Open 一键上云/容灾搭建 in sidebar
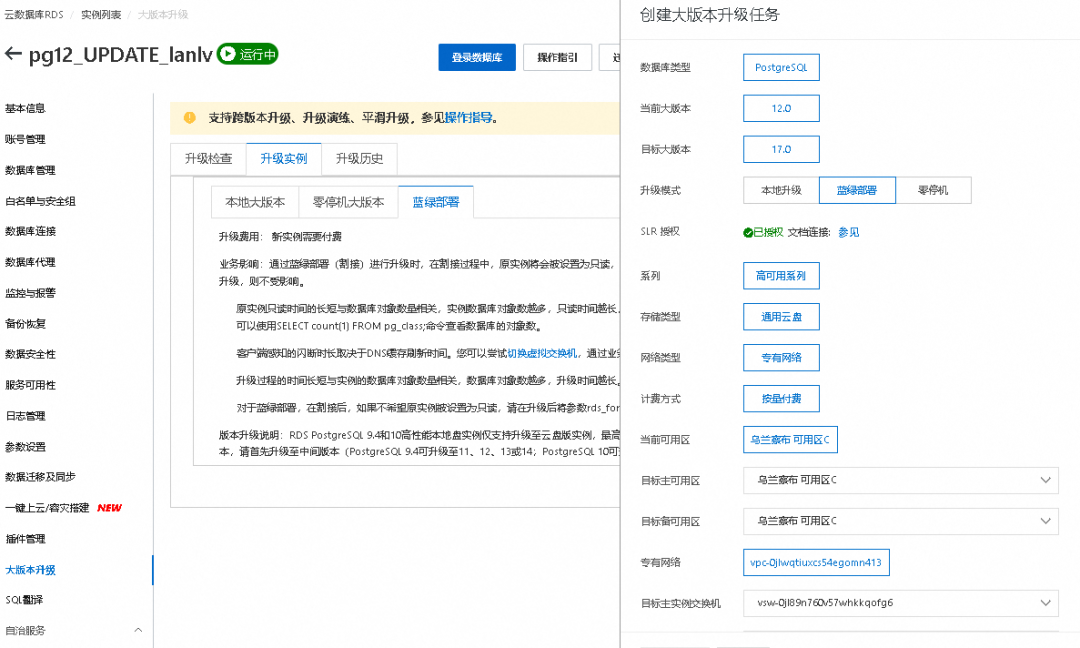The height and width of the screenshot is (648, 1080). pos(47,508)
